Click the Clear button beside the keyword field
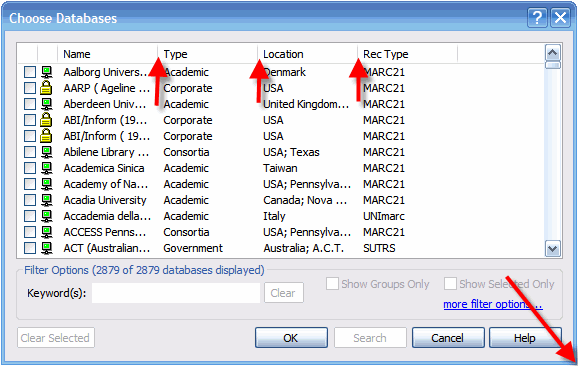578x366 pixels. pos(284,293)
